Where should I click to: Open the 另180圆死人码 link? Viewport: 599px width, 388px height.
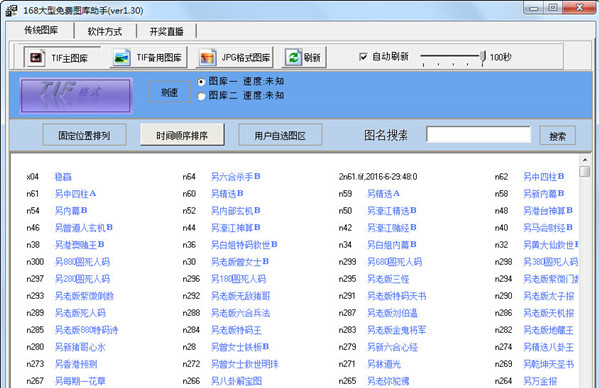238,279
